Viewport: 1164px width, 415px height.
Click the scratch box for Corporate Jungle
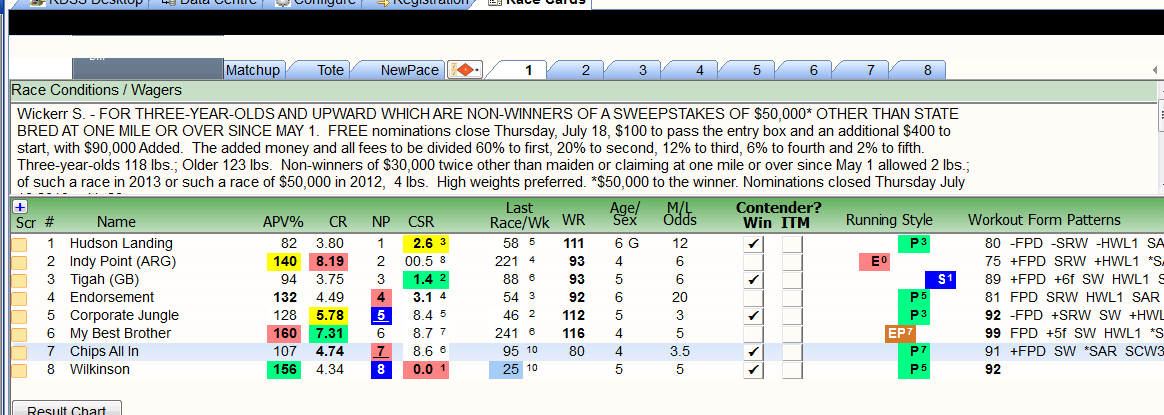[x=19, y=315]
